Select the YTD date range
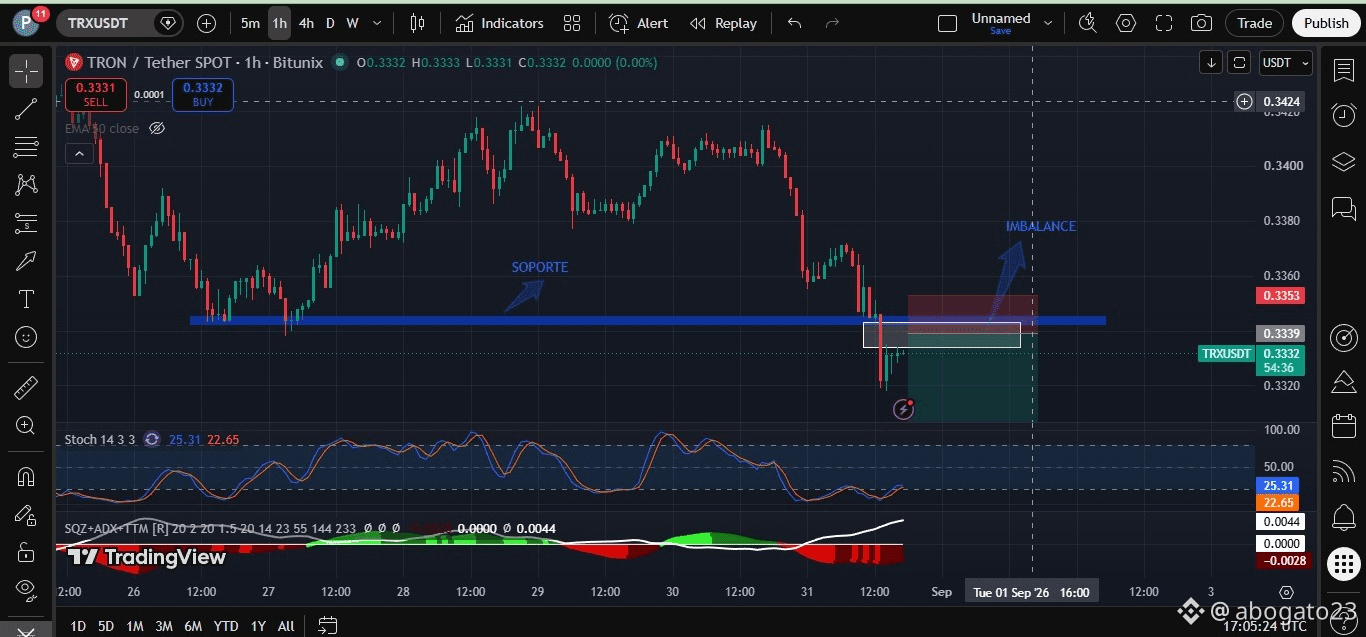The width and height of the screenshot is (1366, 637). [x=226, y=626]
